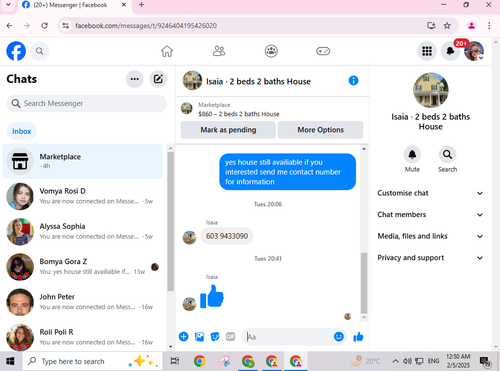Screen dimensions: 500x371
Task: Click the browser address bar URL
Action: tap(146, 26)
